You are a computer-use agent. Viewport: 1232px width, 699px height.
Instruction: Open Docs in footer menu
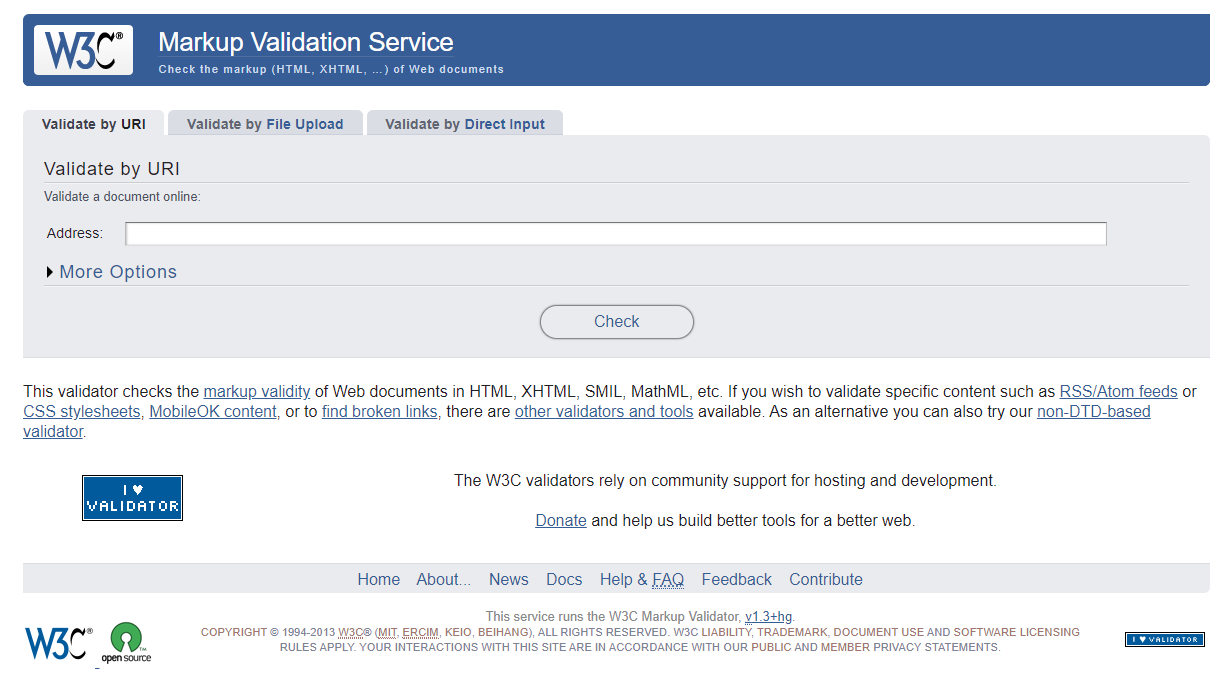[x=564, y=580]
